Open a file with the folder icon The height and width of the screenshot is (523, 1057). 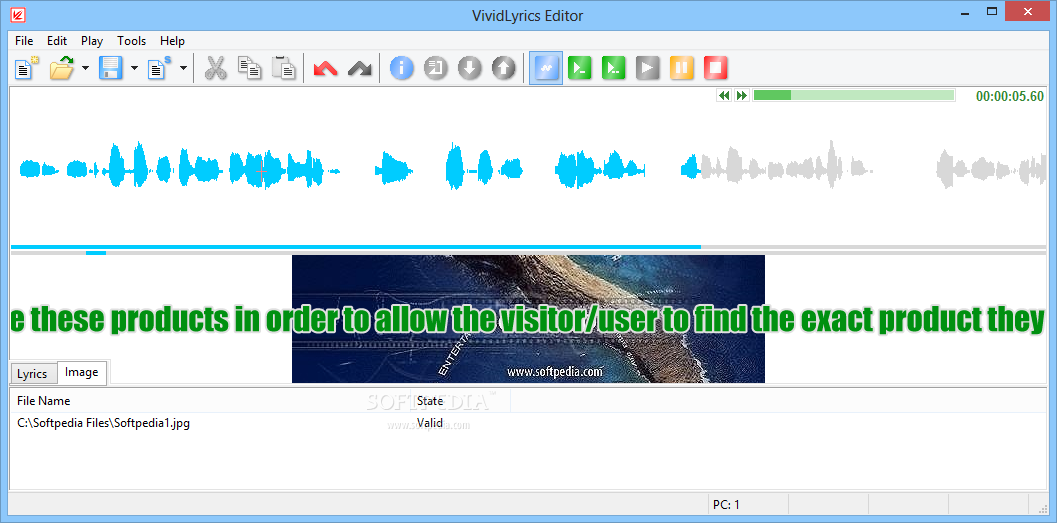(63, 68)
